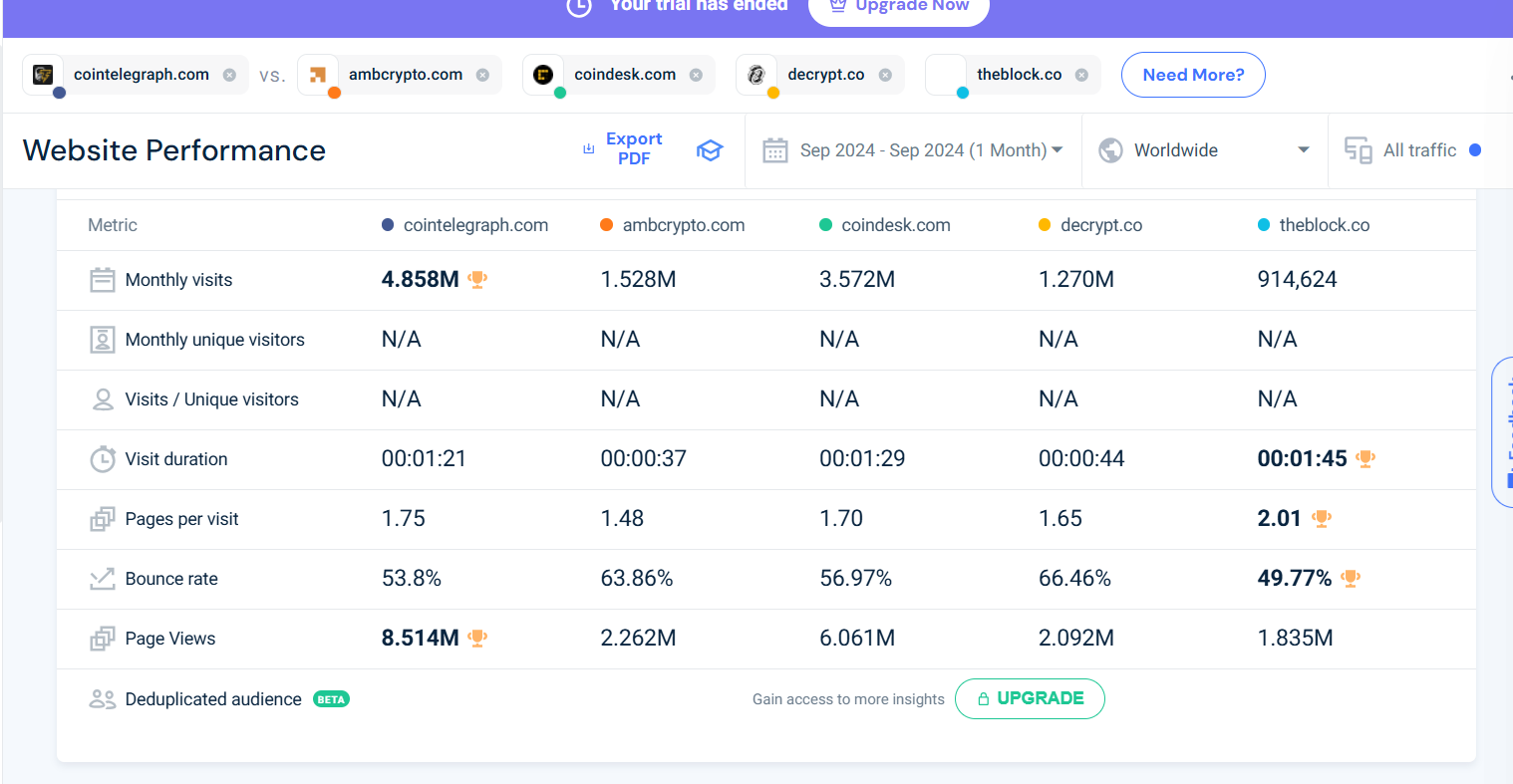
Task: Click Upgrade Now in the trial banner
Action: tap(899, 8)
